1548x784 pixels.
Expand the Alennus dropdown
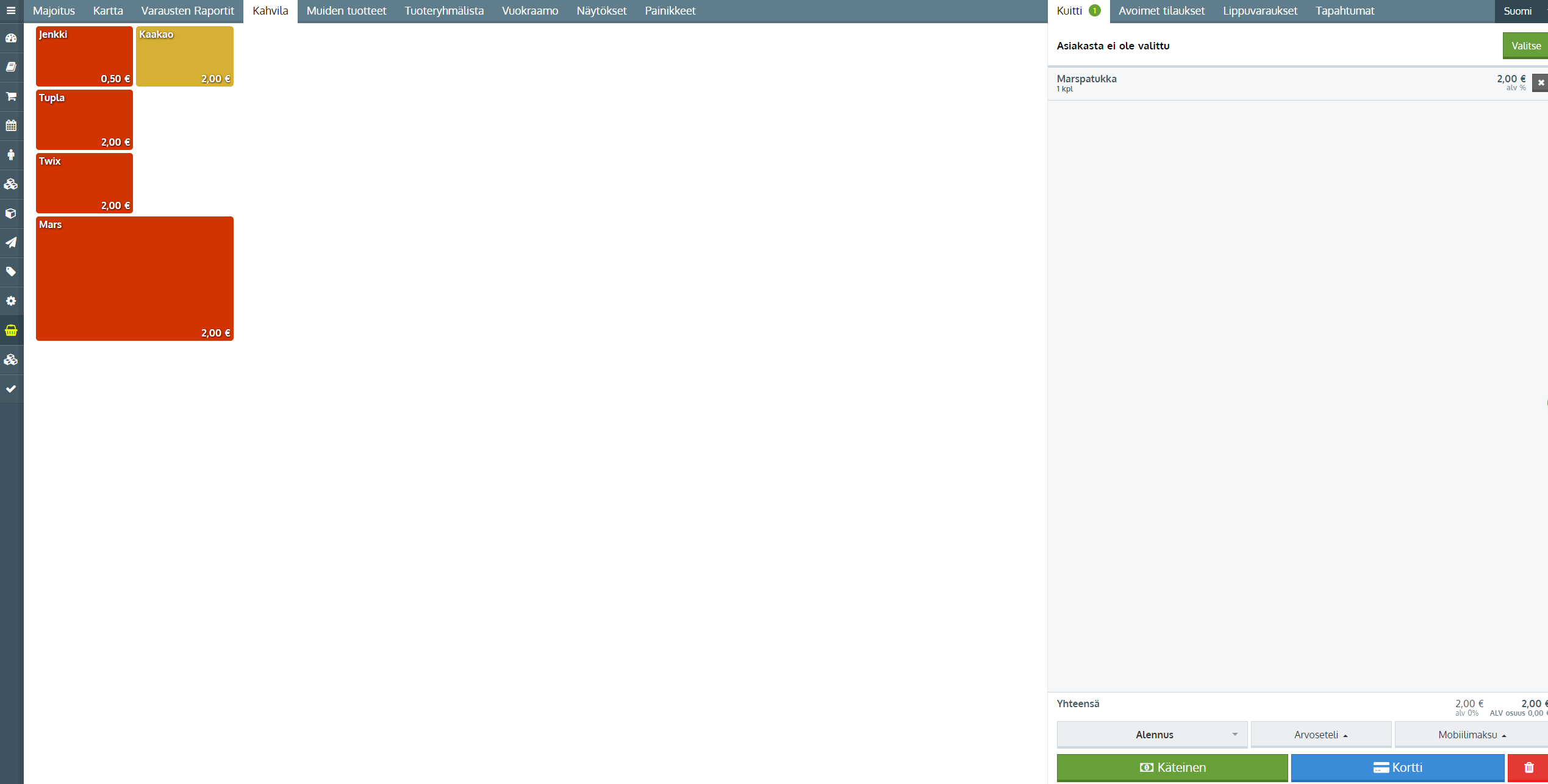click(1152, 735)
